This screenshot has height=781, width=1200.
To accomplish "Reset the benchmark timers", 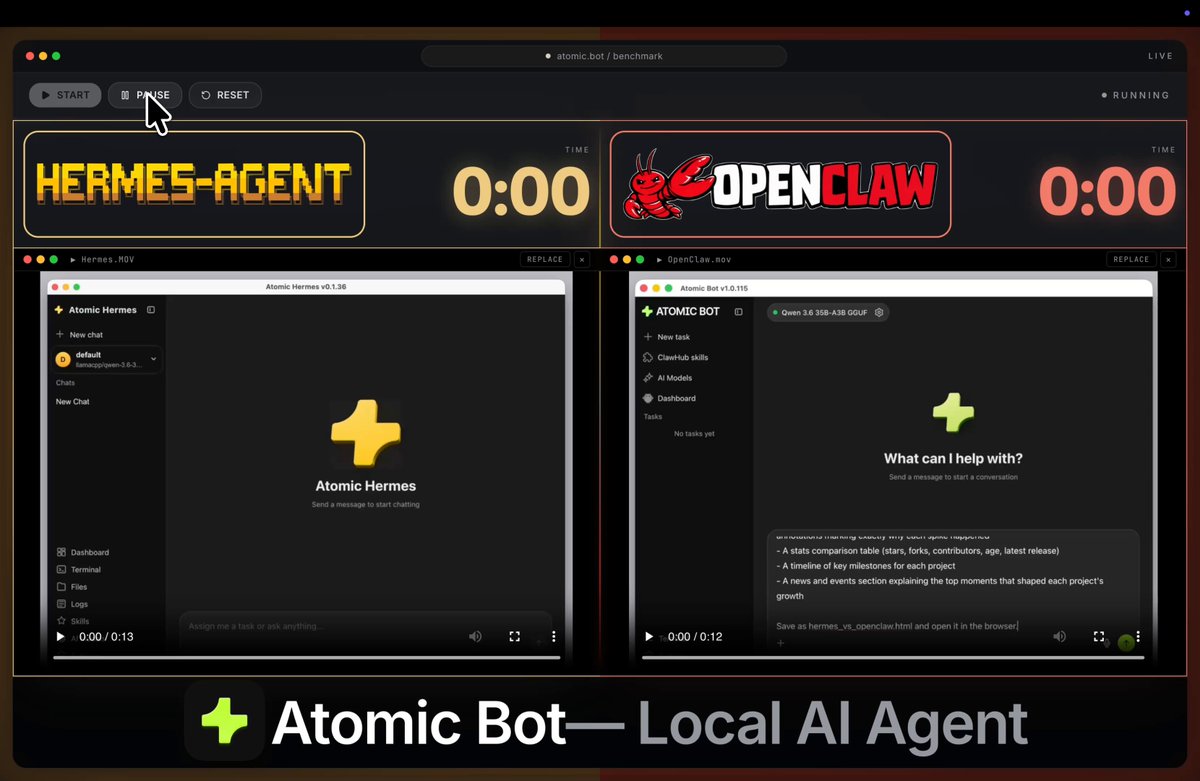I will (x=225, y=95).
